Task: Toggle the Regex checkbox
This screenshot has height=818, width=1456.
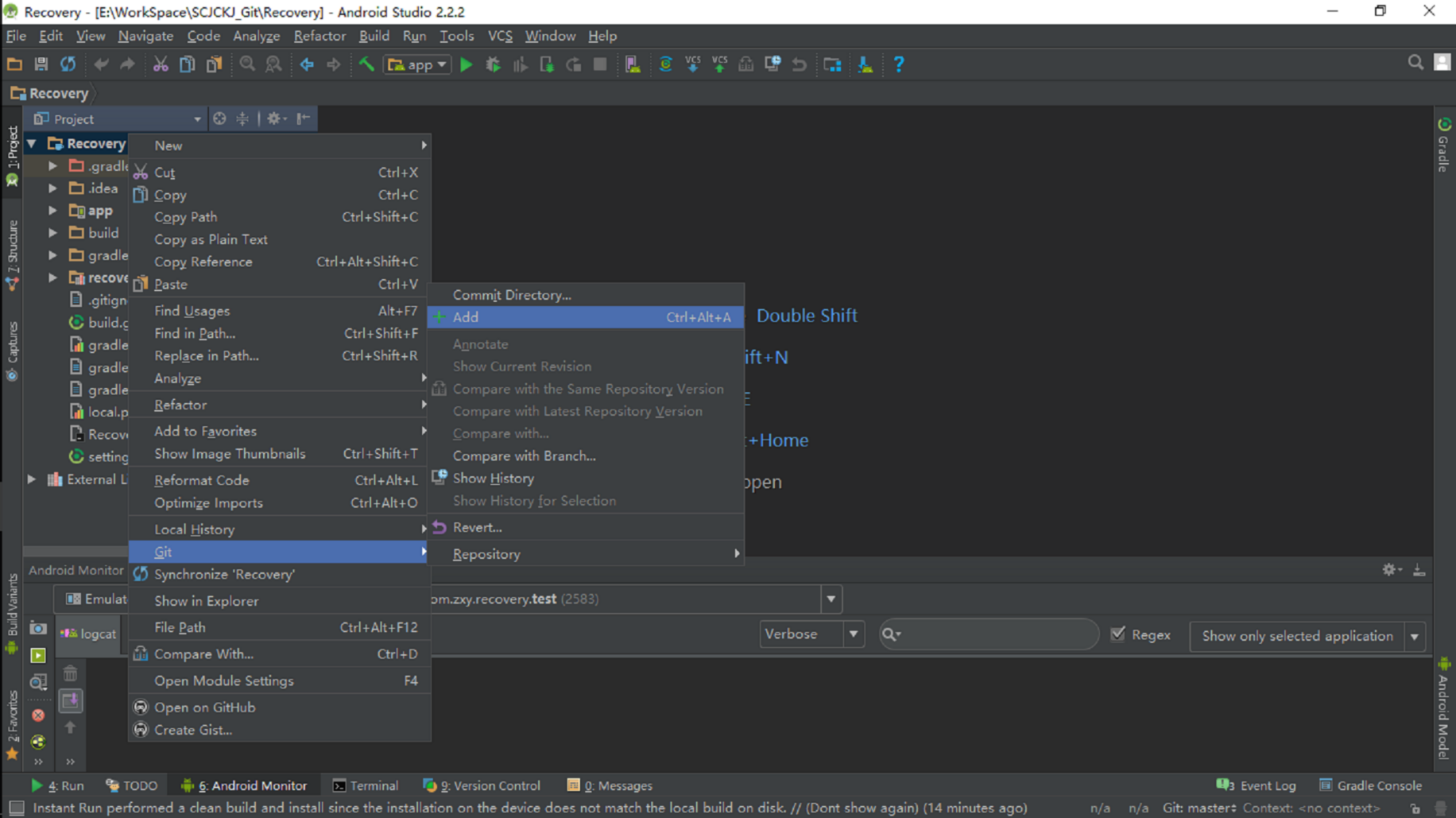Action: [x=1118, y=634]
